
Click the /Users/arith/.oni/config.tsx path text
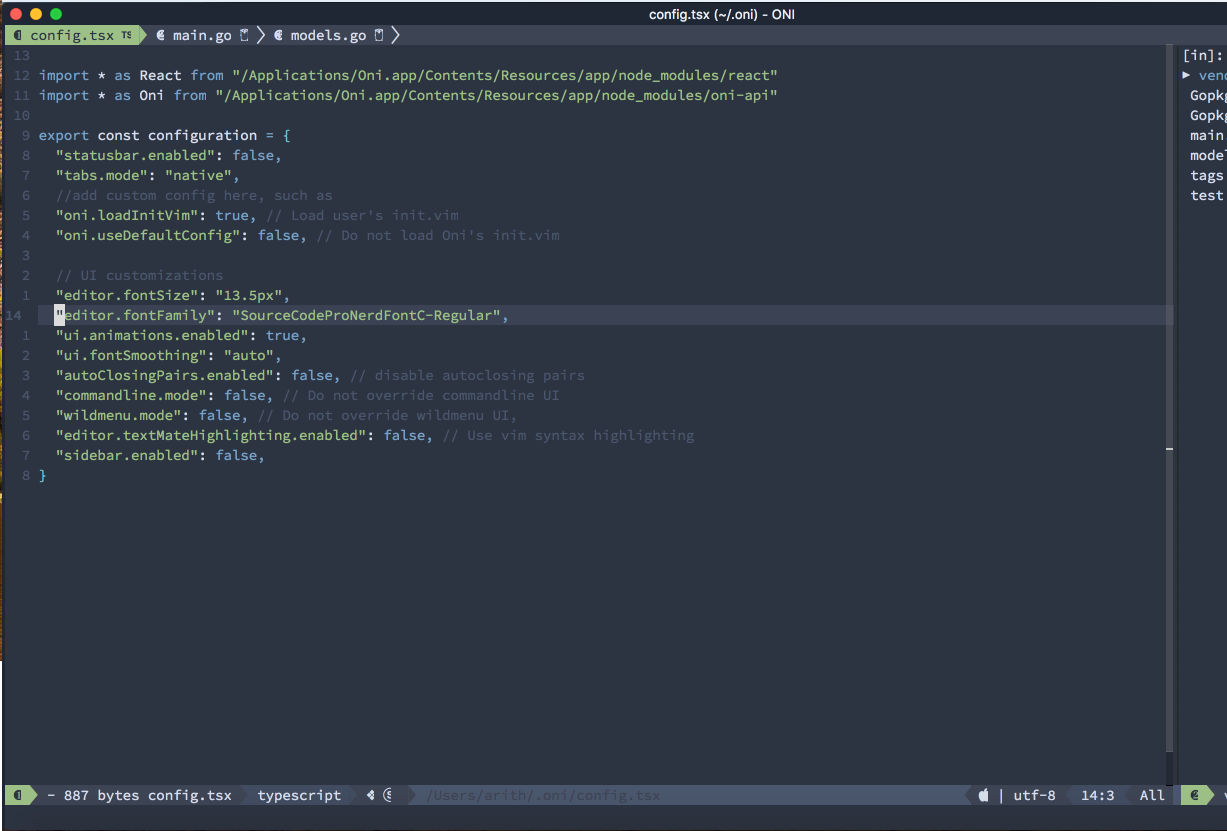(543, 795)
